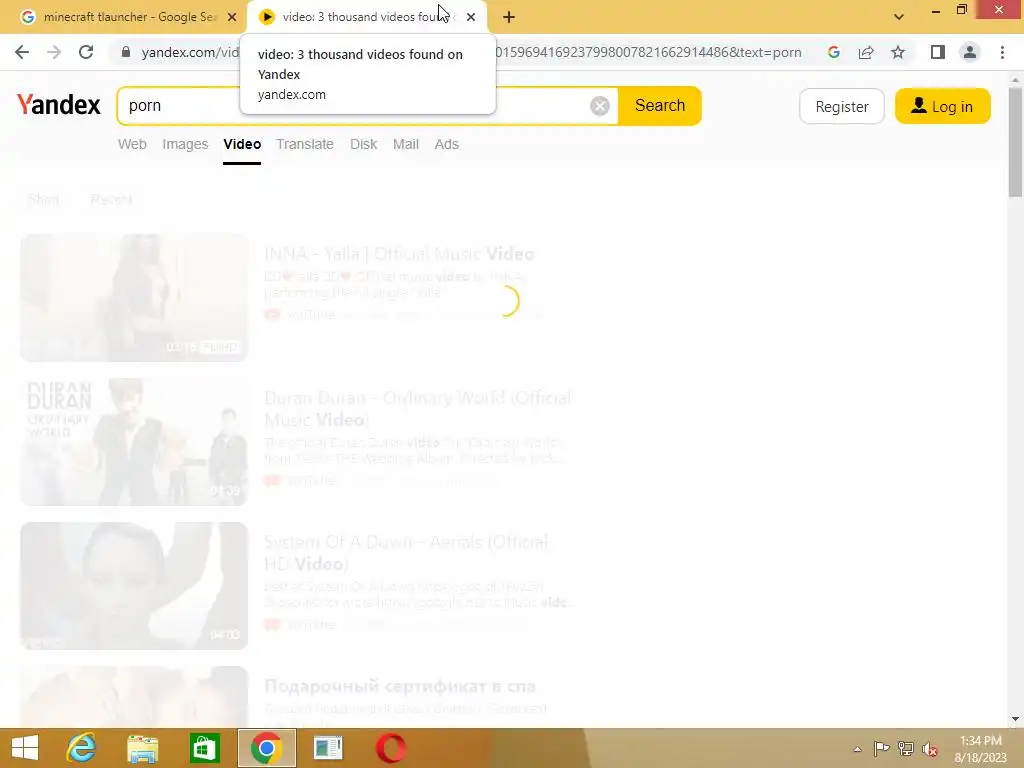1024x768 pixels.
Task: Open the Ads tab
Action: (x=447, y=144)
